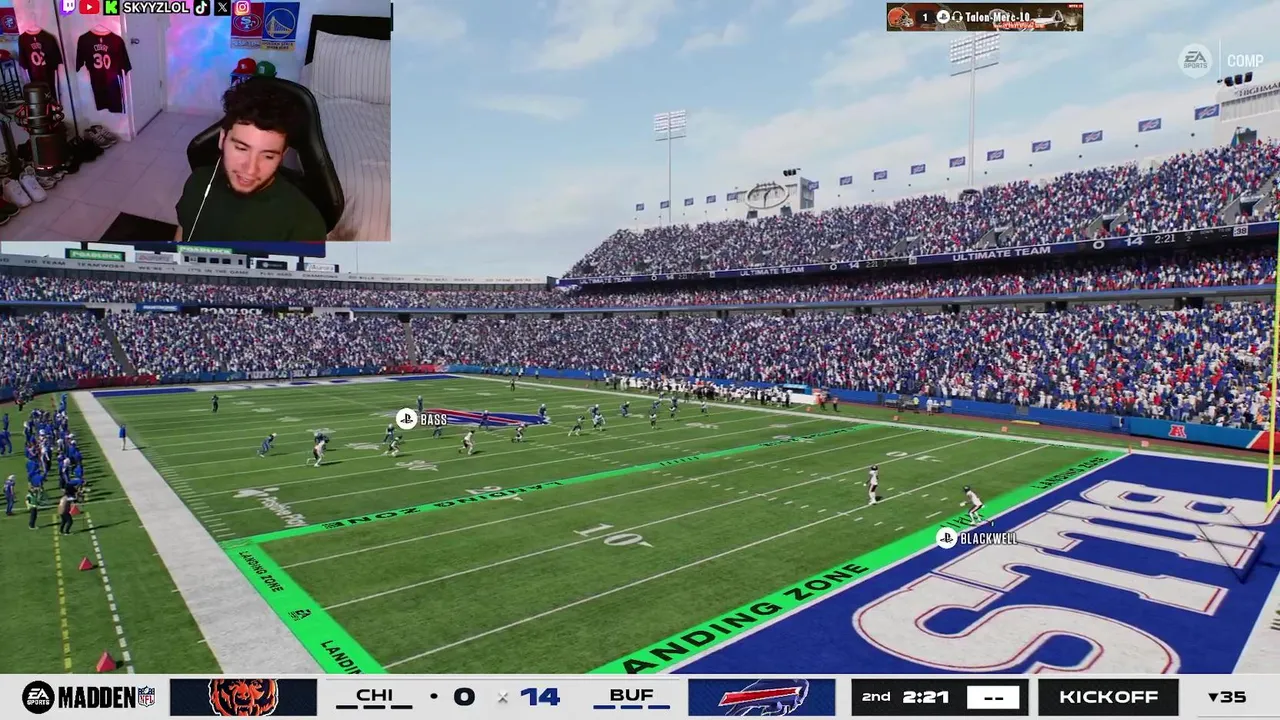This screenshot has width=1280, height=720.
Task: Click the CHI team abbreviation
Action: point(374,695)
